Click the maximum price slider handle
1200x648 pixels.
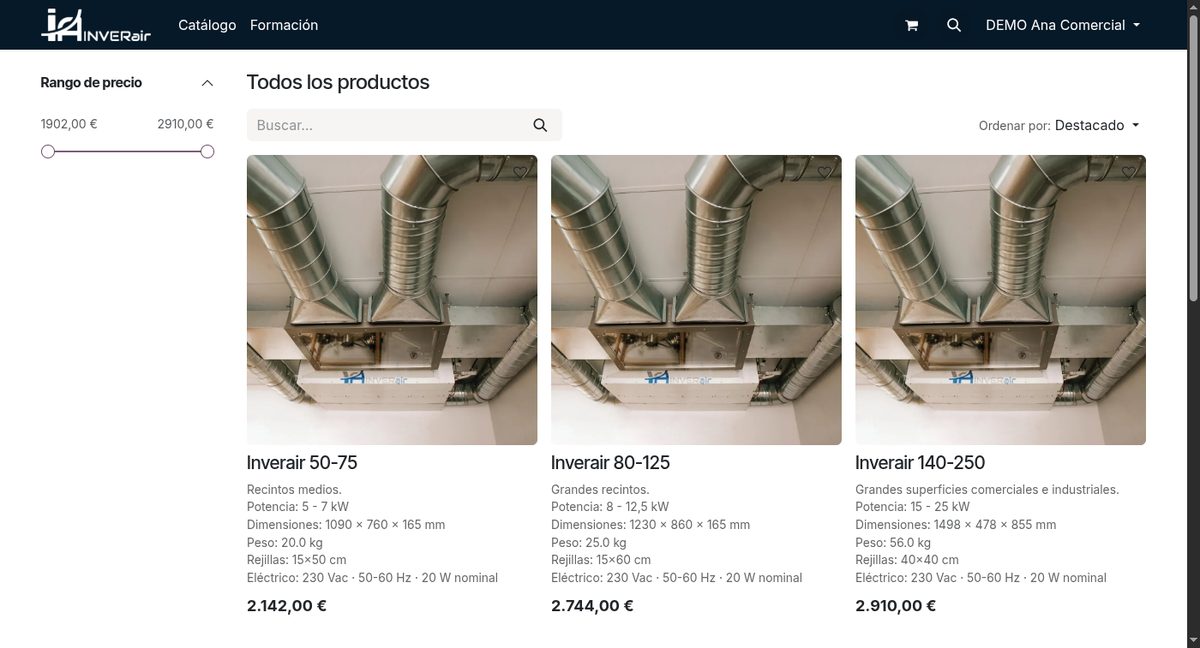207,151
